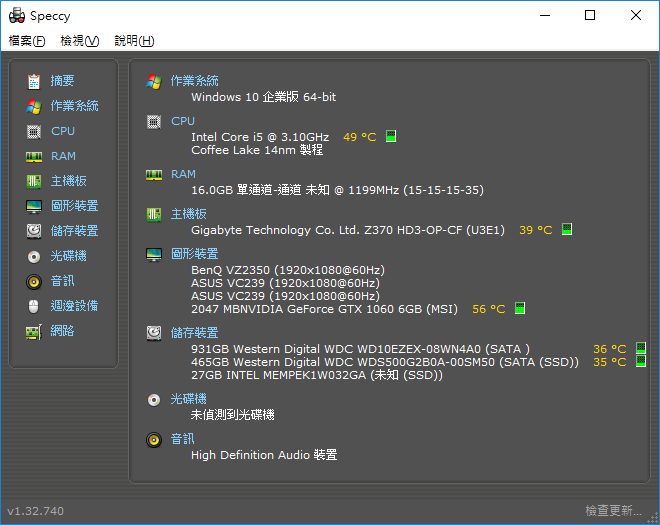660x525 pixels.
Task: Click the green temperature indicator next to 35 °C SSD
Action: pos(641,361)
